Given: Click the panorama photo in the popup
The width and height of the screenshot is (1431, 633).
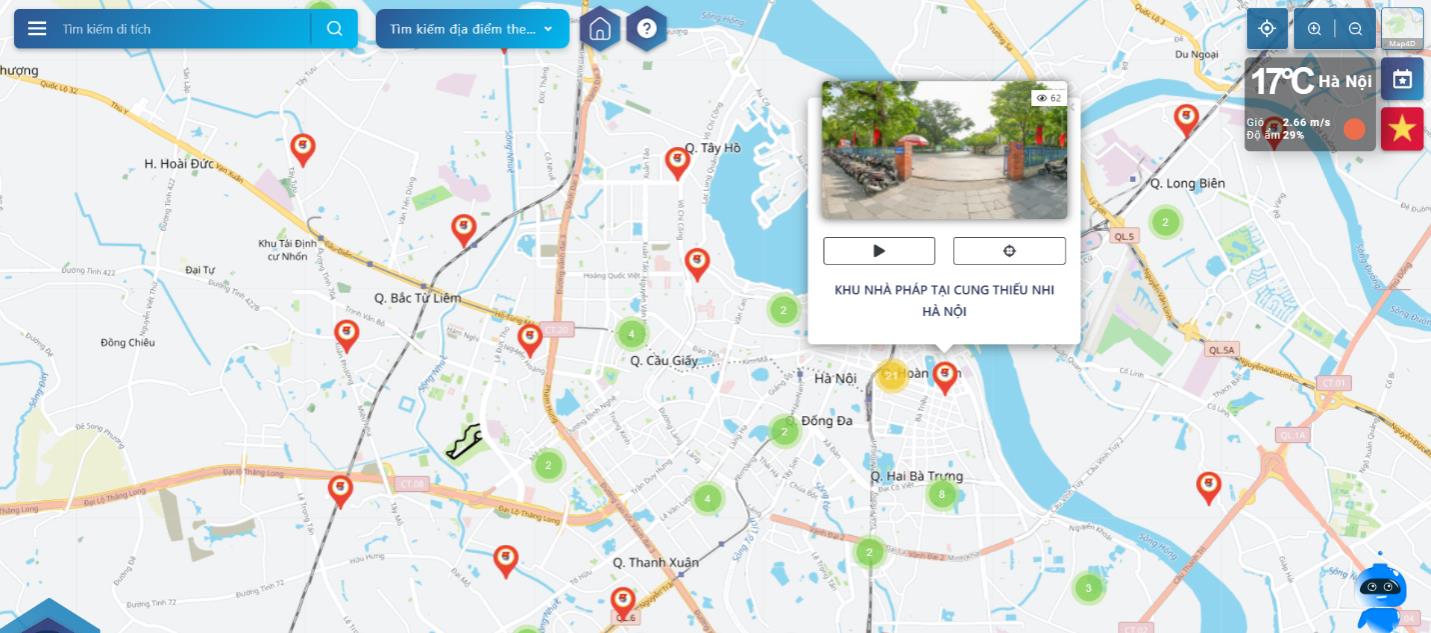Looking at the screenshot, I should tap(944, 150).
